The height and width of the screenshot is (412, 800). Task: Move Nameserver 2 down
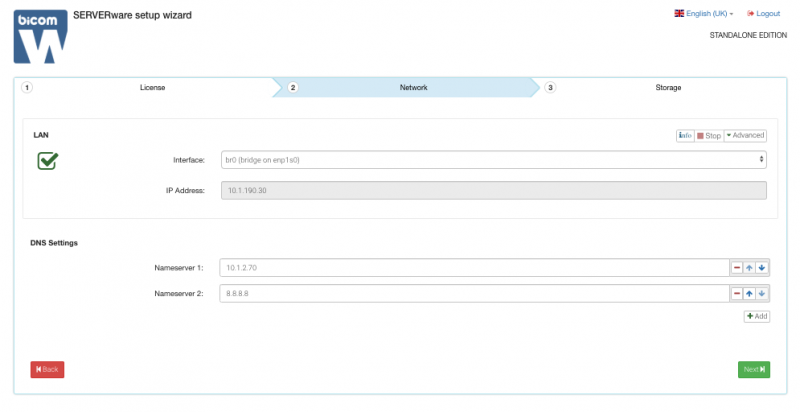761,293
